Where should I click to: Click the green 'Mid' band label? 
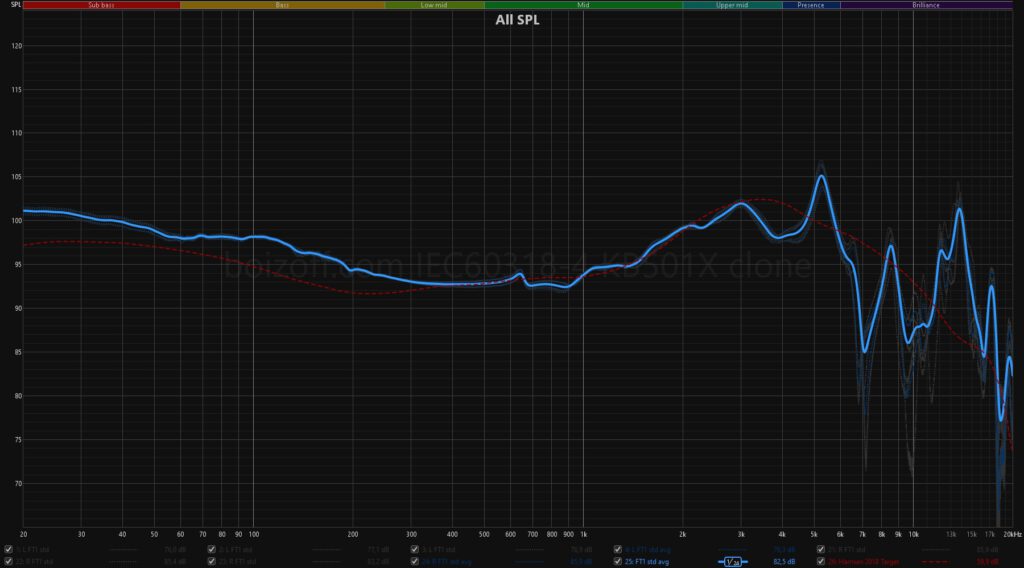583,5
